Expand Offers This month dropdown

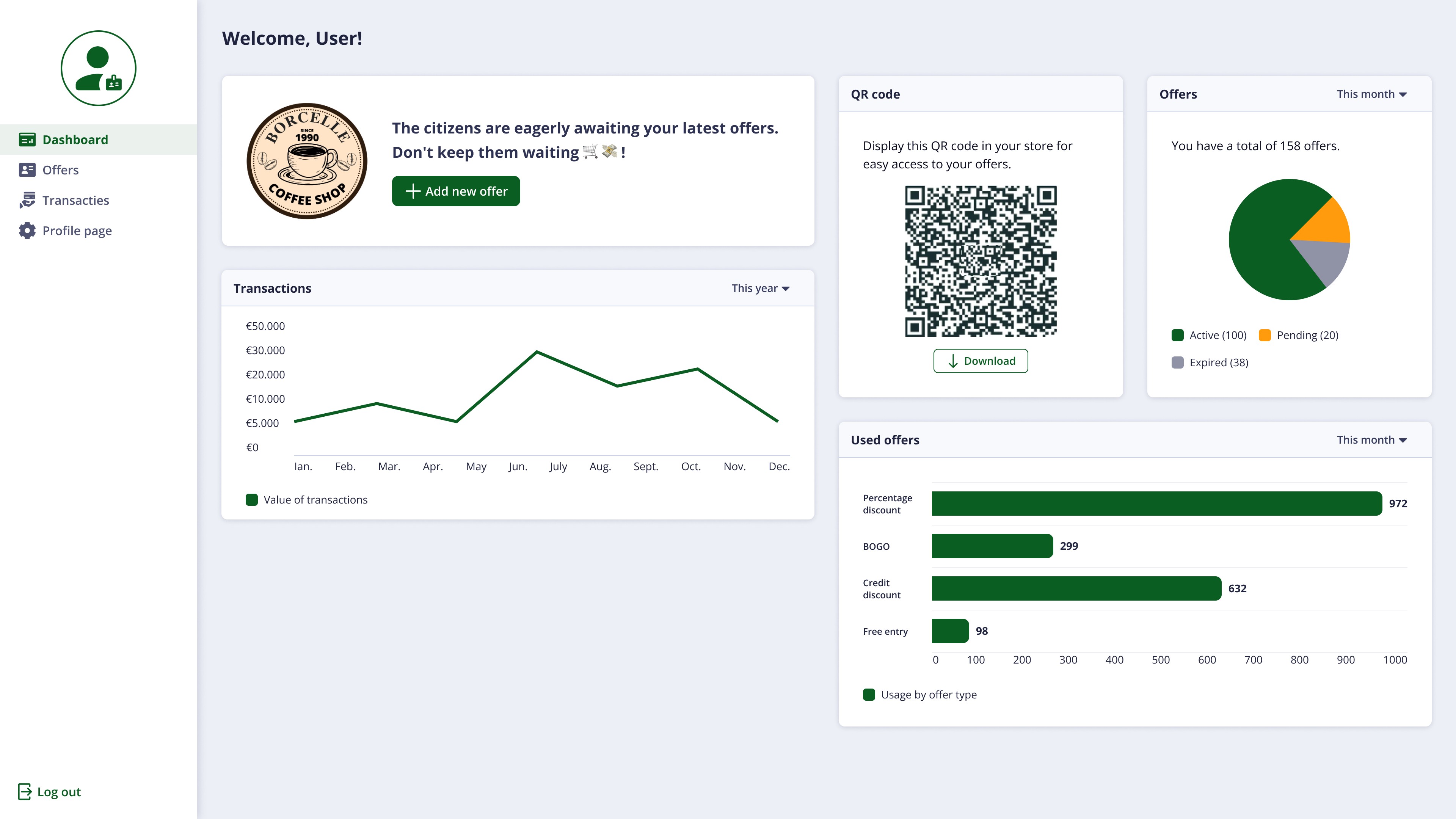[1371, 94]
